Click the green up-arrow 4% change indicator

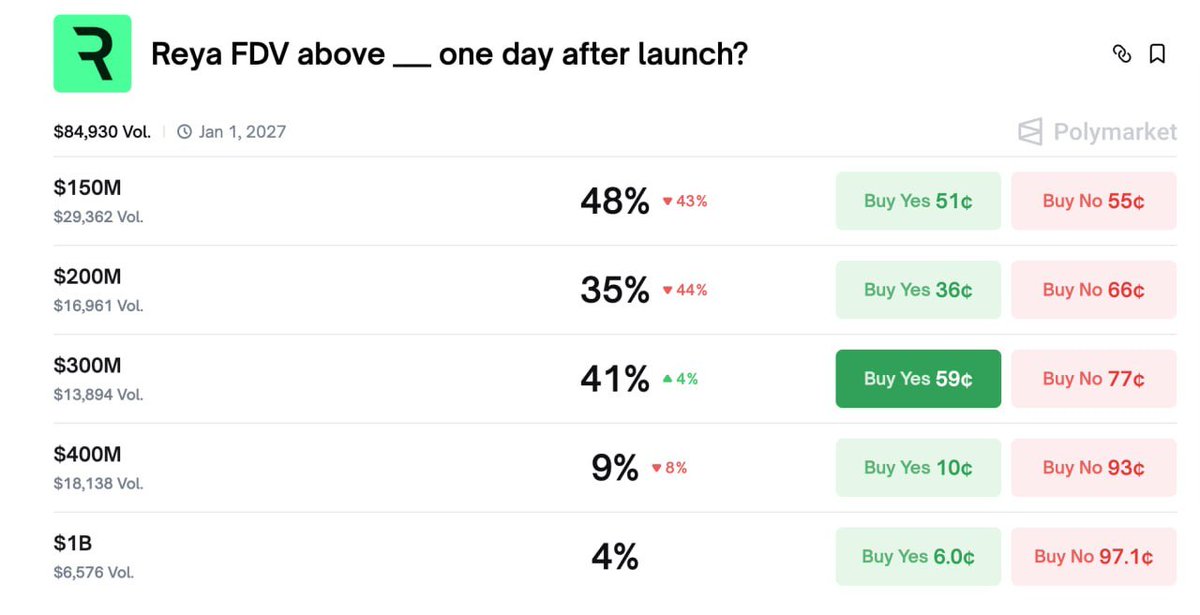click(680, 379)
